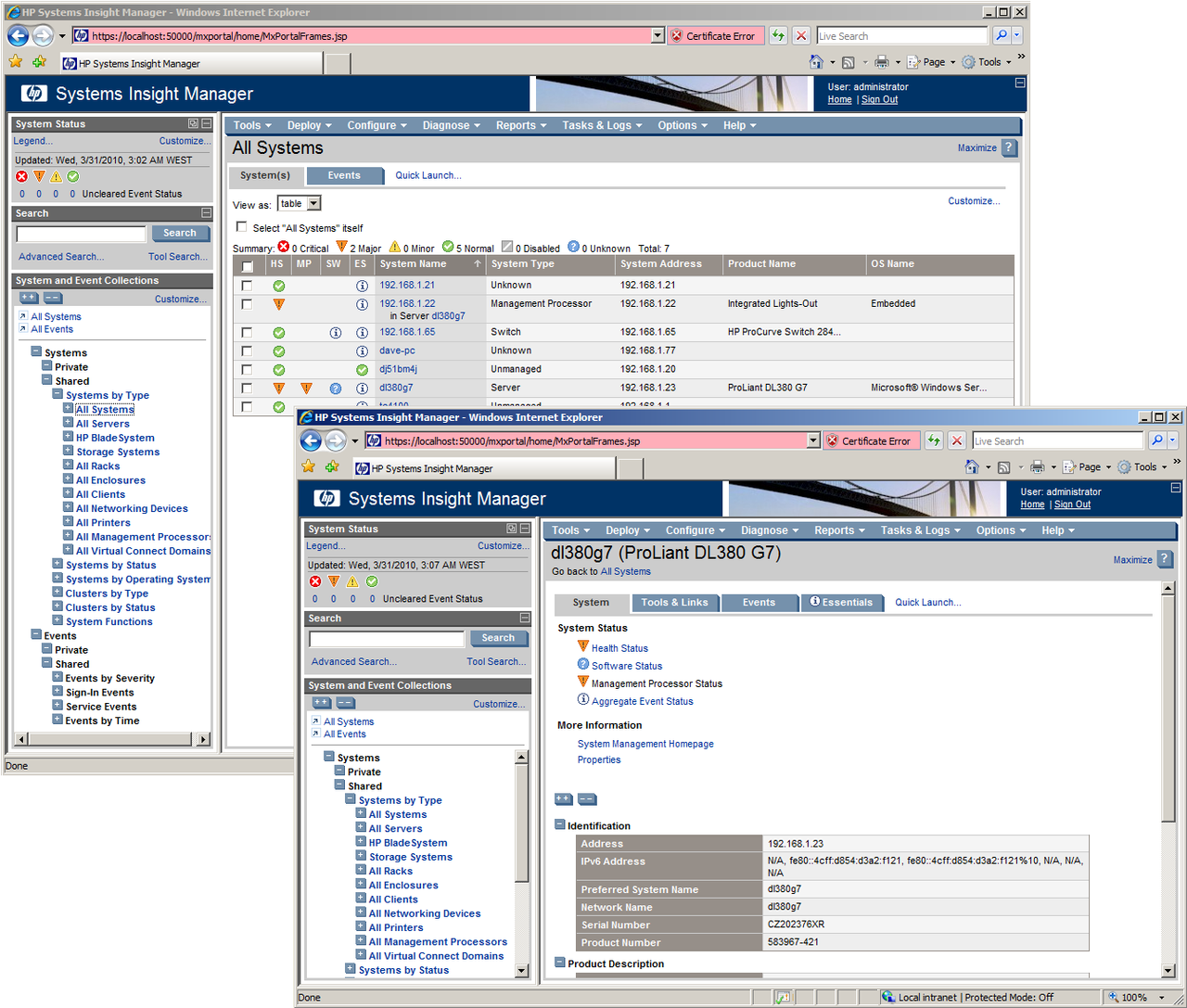Image resolution: width=1187 pixels, height=1008 pixels.
Task: Check the row checkbox for dave-pc
Action: (247, 351)
